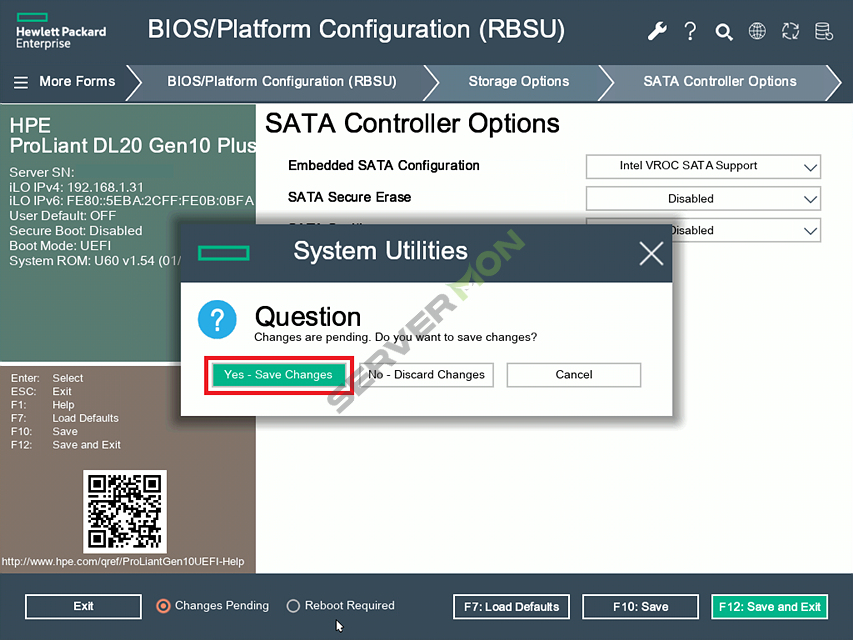This screenshot has height=640, width=853.
Task: Go to SATA Controller Options breadcrumb
Action: click(720, 82)
